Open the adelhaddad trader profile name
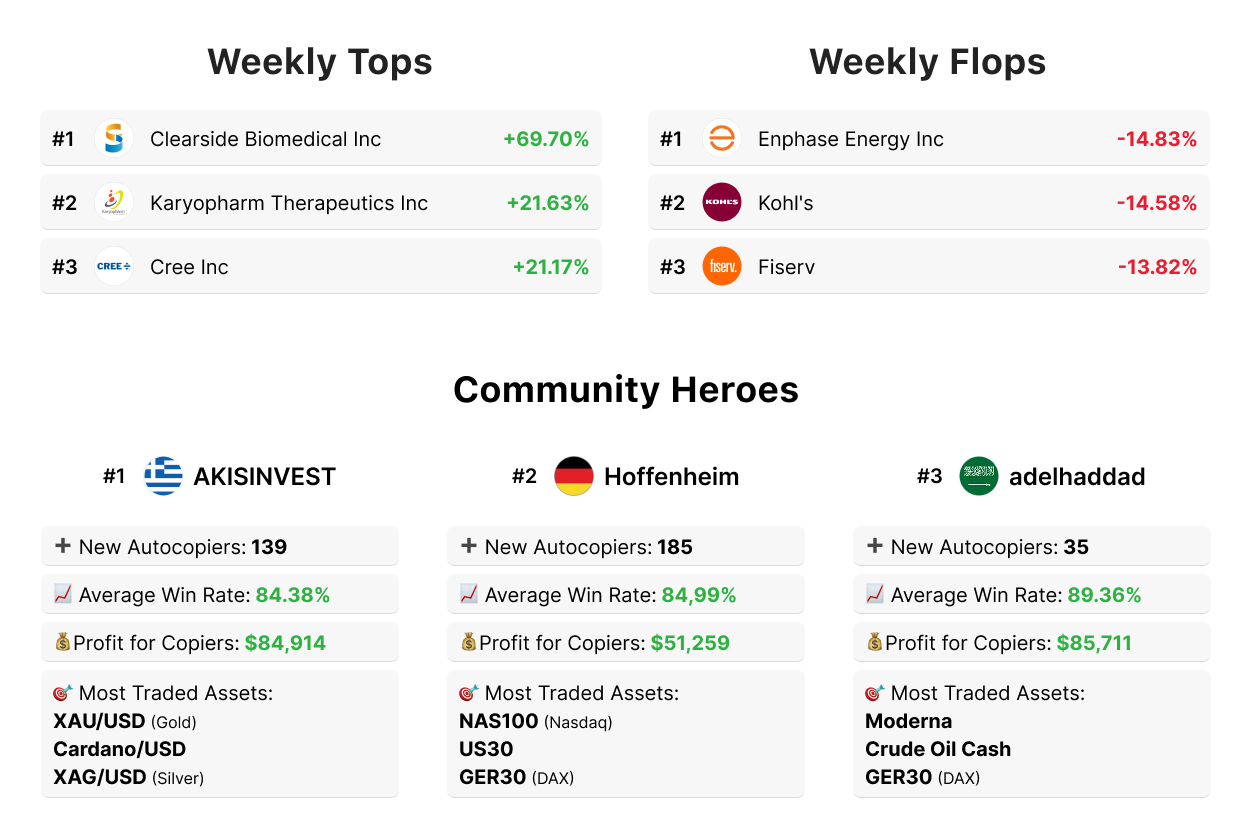1252x838 pixels. [x=1077, y=477]
